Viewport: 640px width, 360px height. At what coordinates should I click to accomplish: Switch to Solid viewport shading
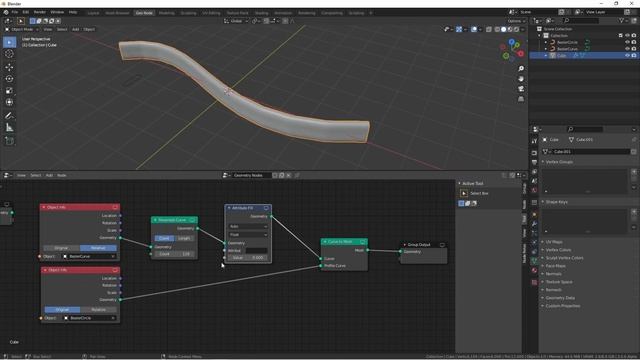[x=503, y=29]
